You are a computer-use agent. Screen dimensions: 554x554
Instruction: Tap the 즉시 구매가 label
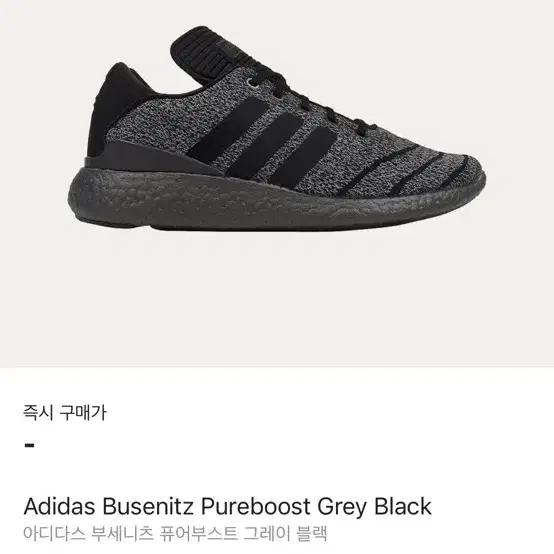pyautogui.click(x=65, y=412)
